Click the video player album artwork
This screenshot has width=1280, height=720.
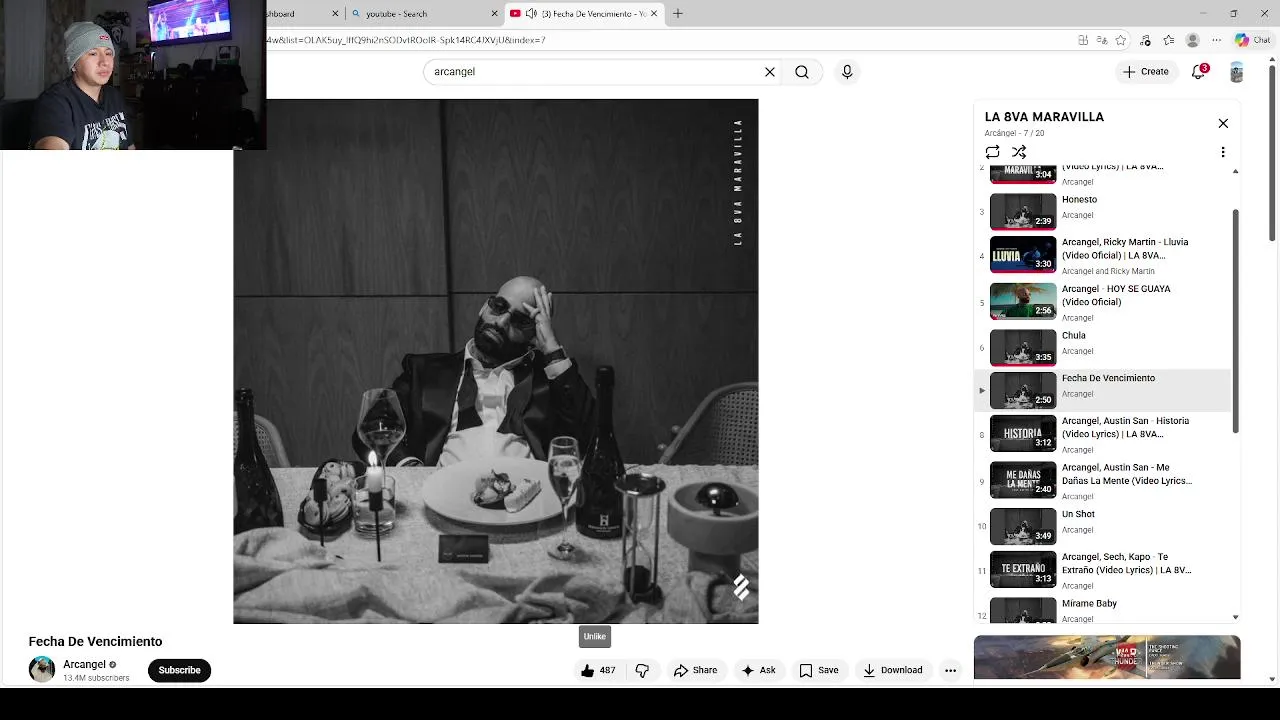[x=496, y=361]
